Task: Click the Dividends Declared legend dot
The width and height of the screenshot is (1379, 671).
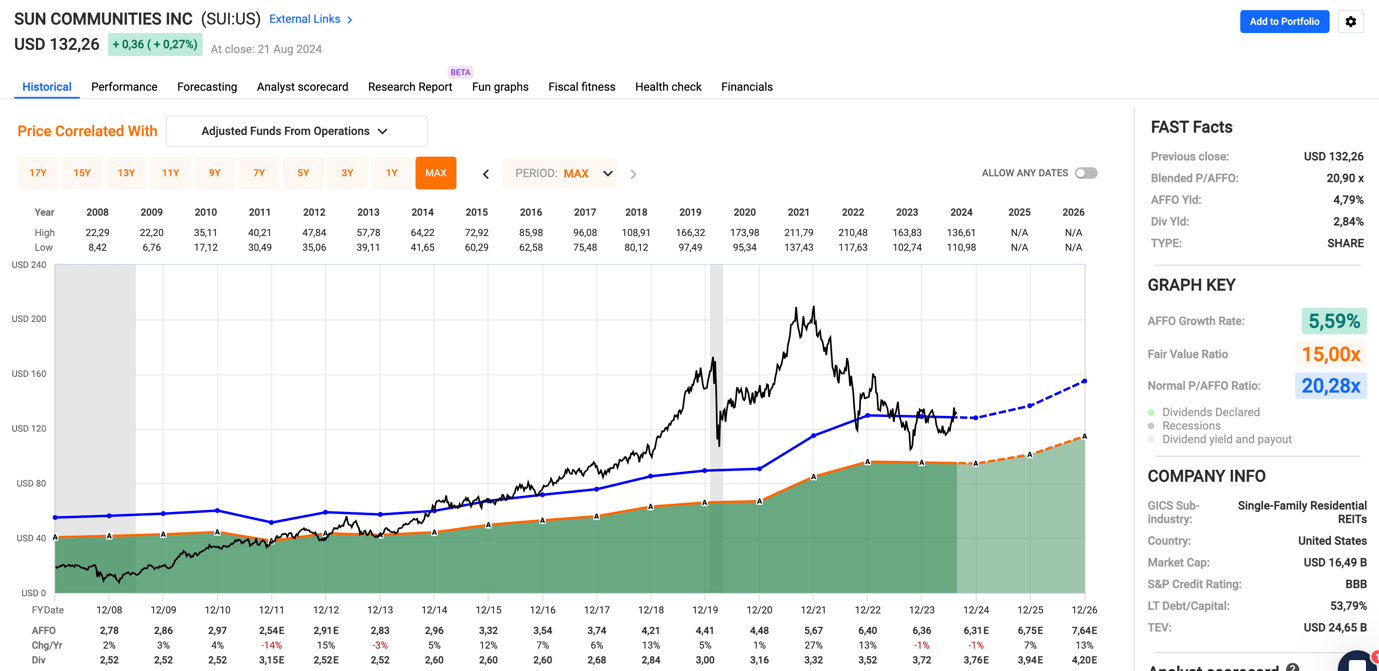Action: [1151, 412]
